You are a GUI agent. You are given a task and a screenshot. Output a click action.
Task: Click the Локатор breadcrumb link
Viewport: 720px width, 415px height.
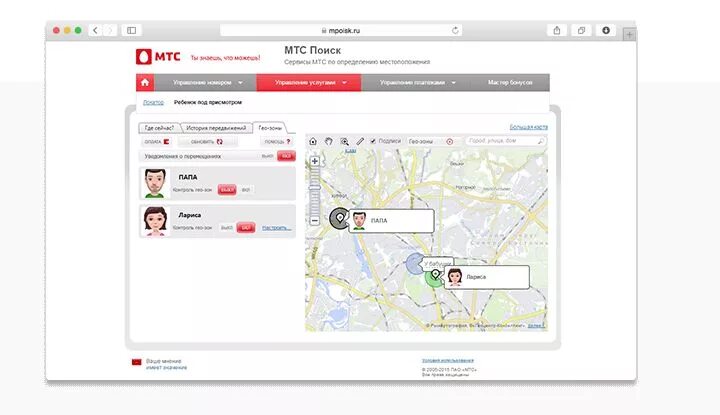coord(153,102)
